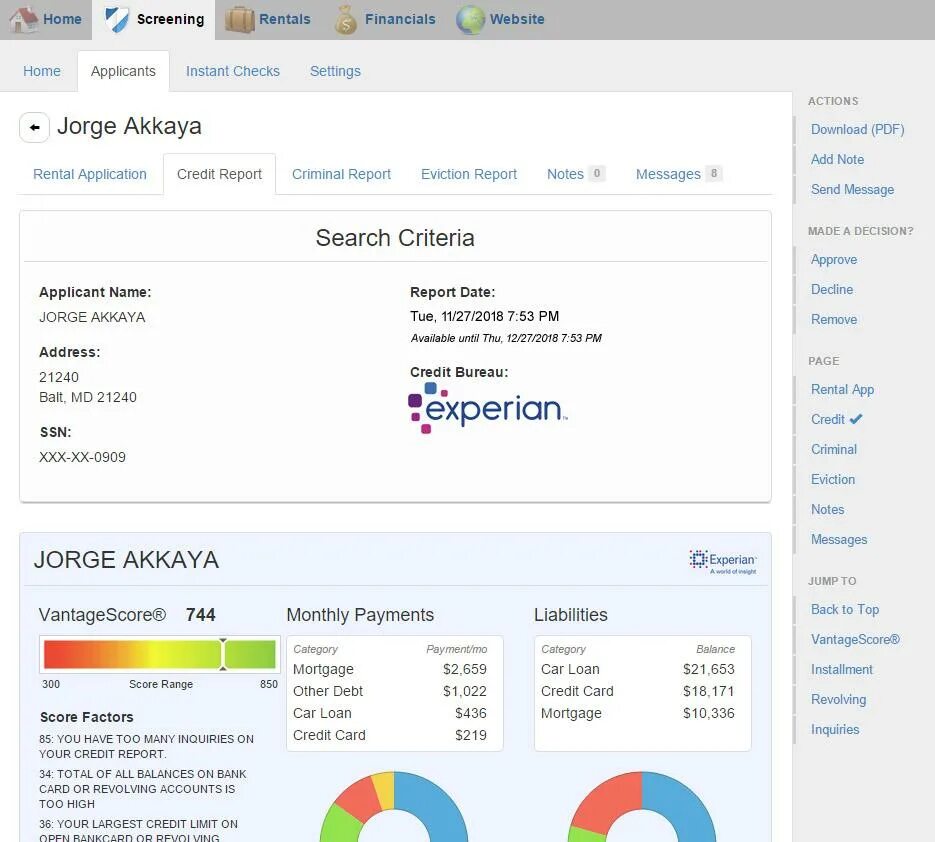Viewport: 935px width, 842px height.
Task: Click the Notes count badge showing 0
Action: click(x=596, y=174)
